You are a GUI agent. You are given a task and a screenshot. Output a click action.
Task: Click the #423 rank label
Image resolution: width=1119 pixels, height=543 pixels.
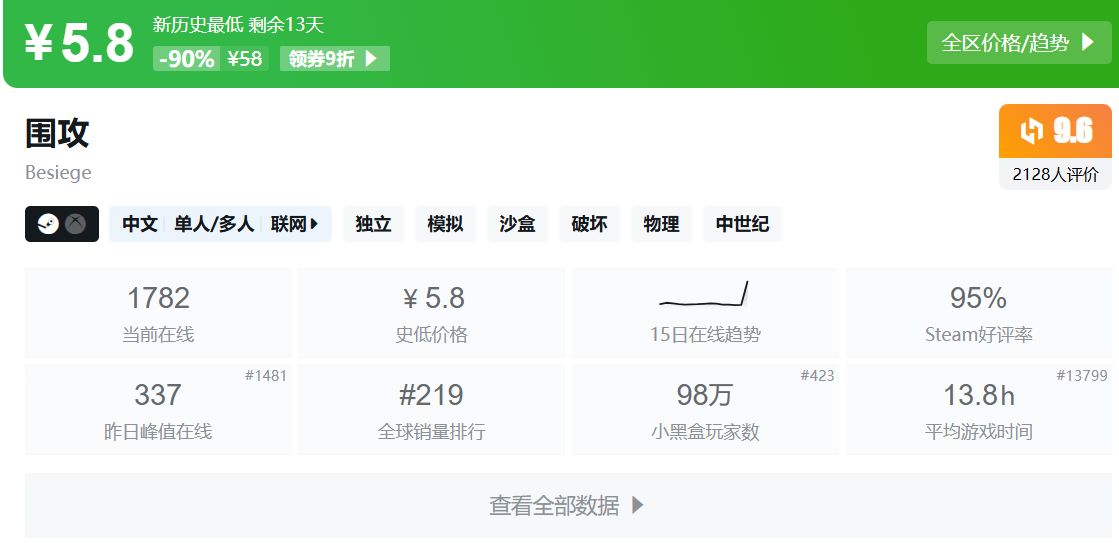[x=817, y=375]
